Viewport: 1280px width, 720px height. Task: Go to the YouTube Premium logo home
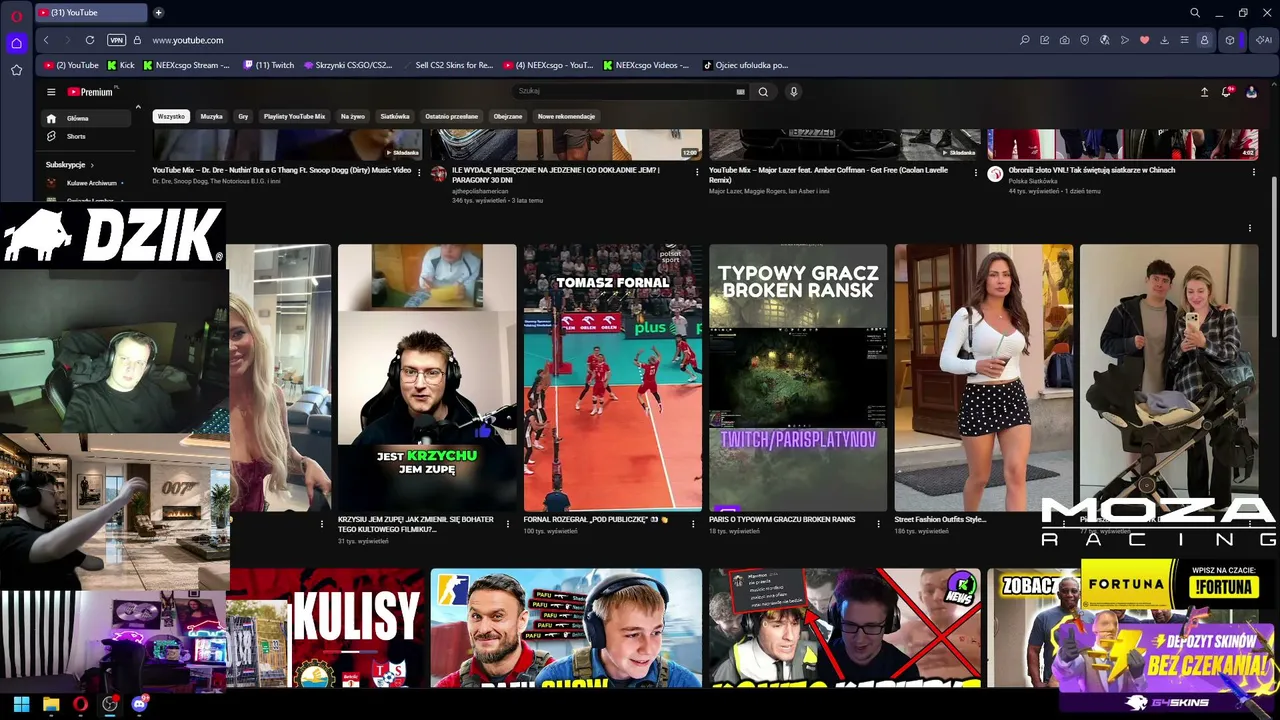coord(92,92)
